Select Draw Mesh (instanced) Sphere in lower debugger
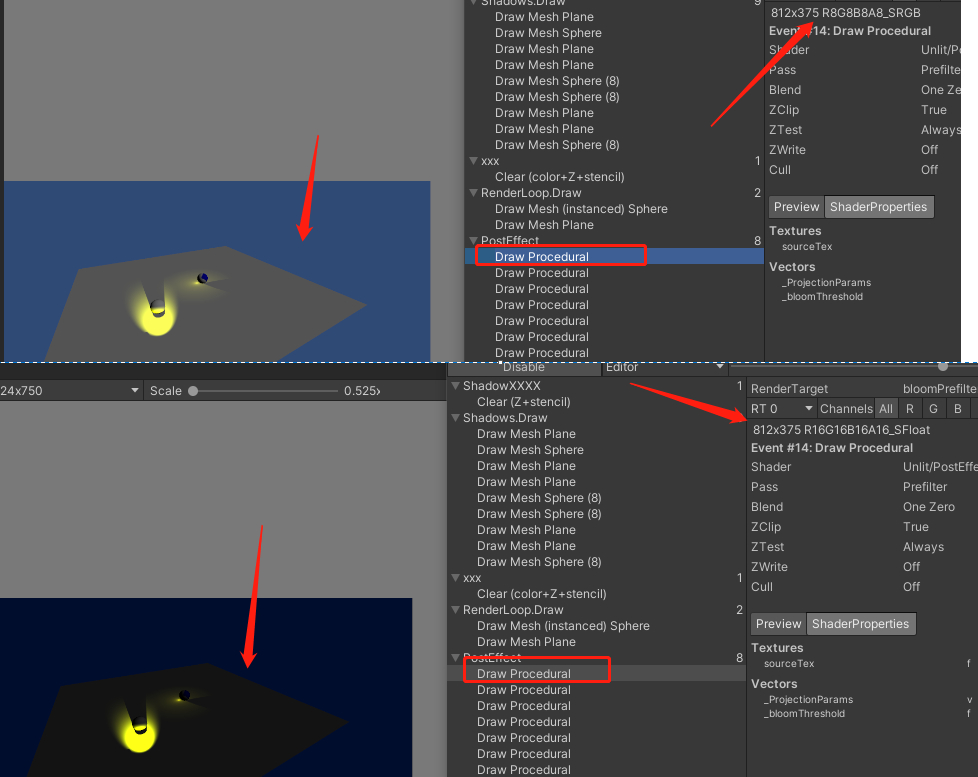 pos(563,626)
